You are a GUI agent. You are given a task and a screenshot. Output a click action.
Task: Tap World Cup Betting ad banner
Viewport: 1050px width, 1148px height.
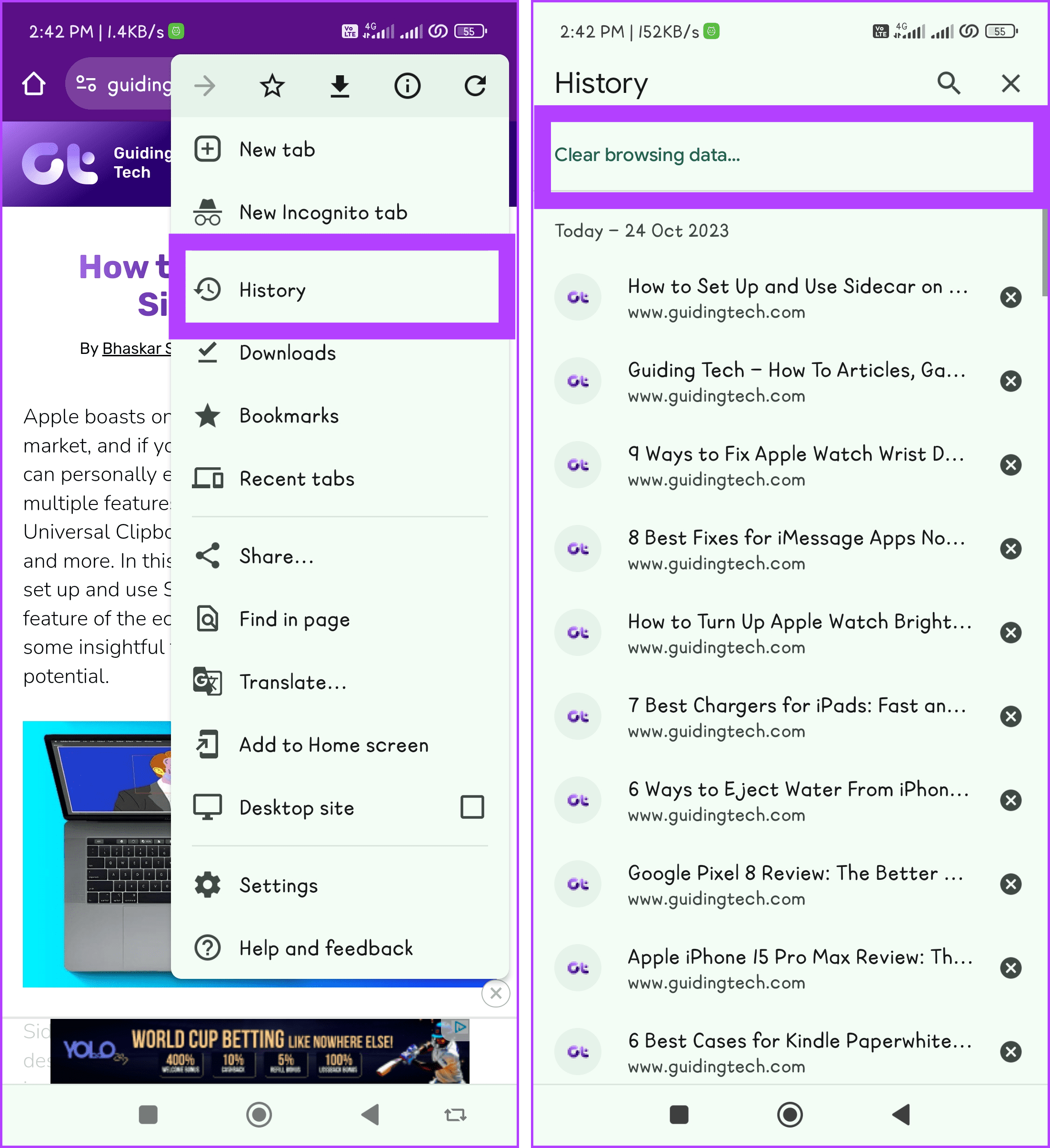tap(260, 1051)
